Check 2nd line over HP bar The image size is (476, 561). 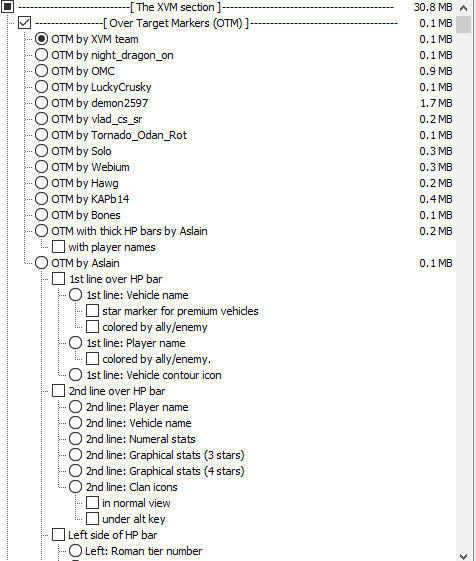(x=58, y=391)
